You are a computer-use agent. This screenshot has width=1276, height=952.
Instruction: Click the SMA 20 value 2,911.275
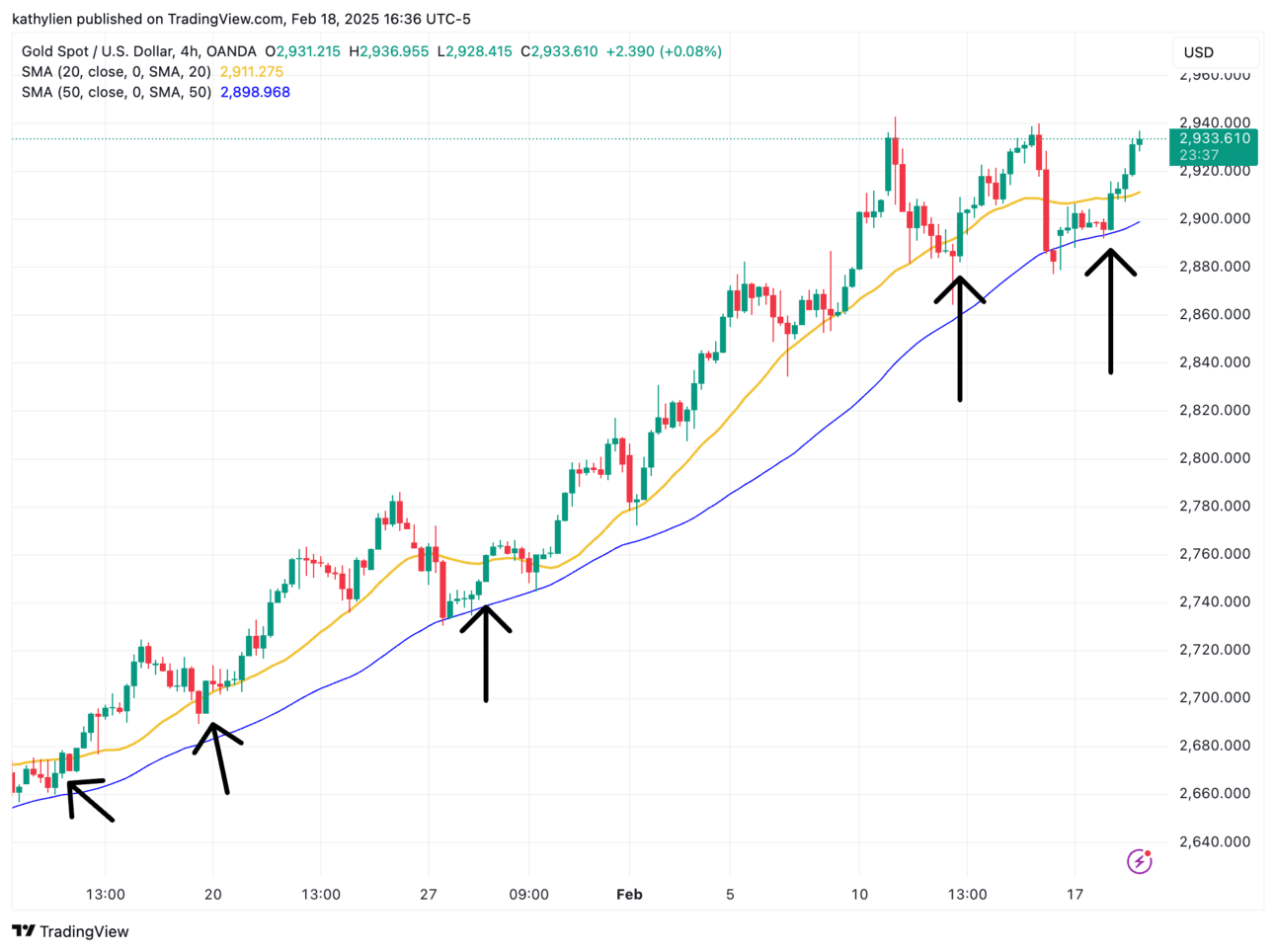click(252, 72)
